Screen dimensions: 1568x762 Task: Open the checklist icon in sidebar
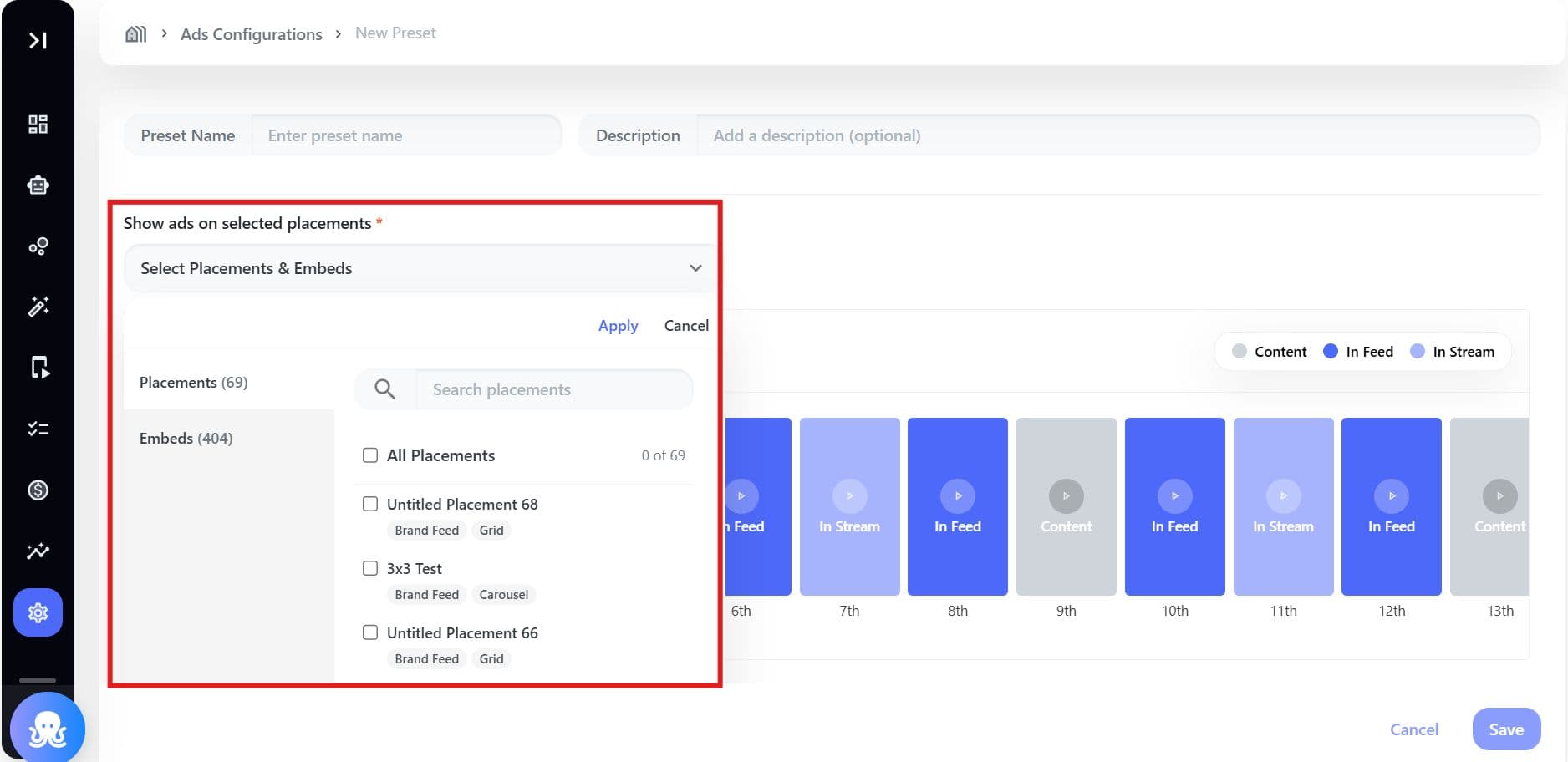(38, 429)
